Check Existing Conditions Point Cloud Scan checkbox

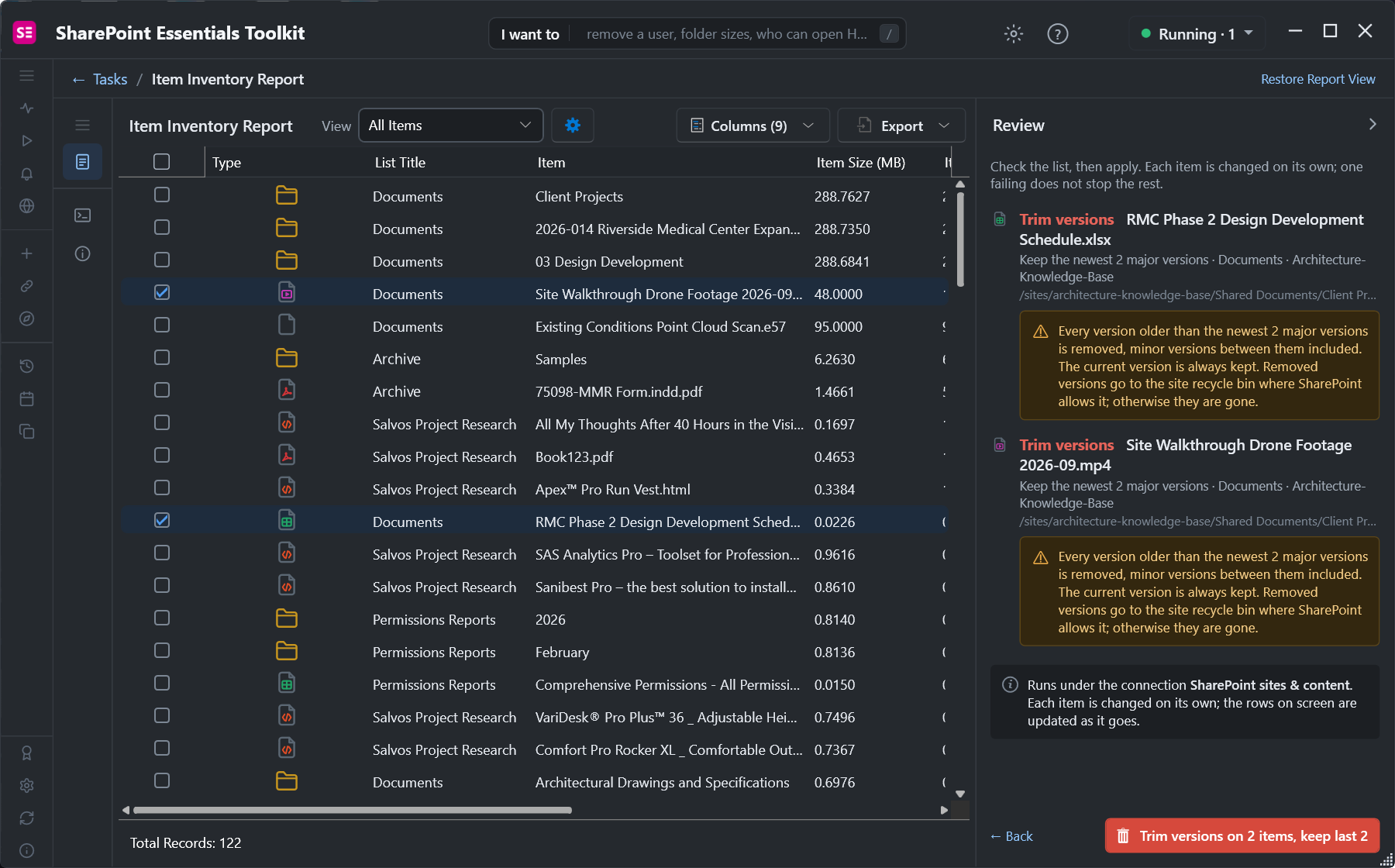click(161, 325)
